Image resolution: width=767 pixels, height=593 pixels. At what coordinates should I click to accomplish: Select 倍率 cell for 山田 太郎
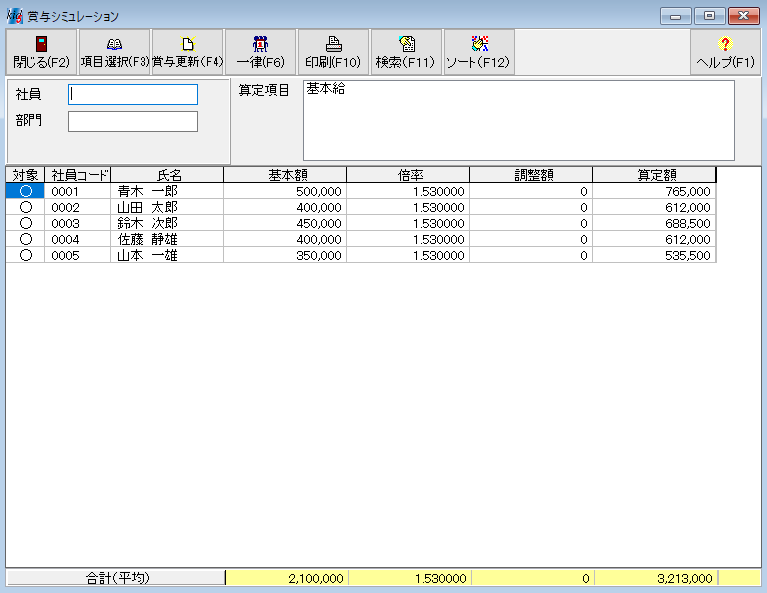(x=408, y=207)
